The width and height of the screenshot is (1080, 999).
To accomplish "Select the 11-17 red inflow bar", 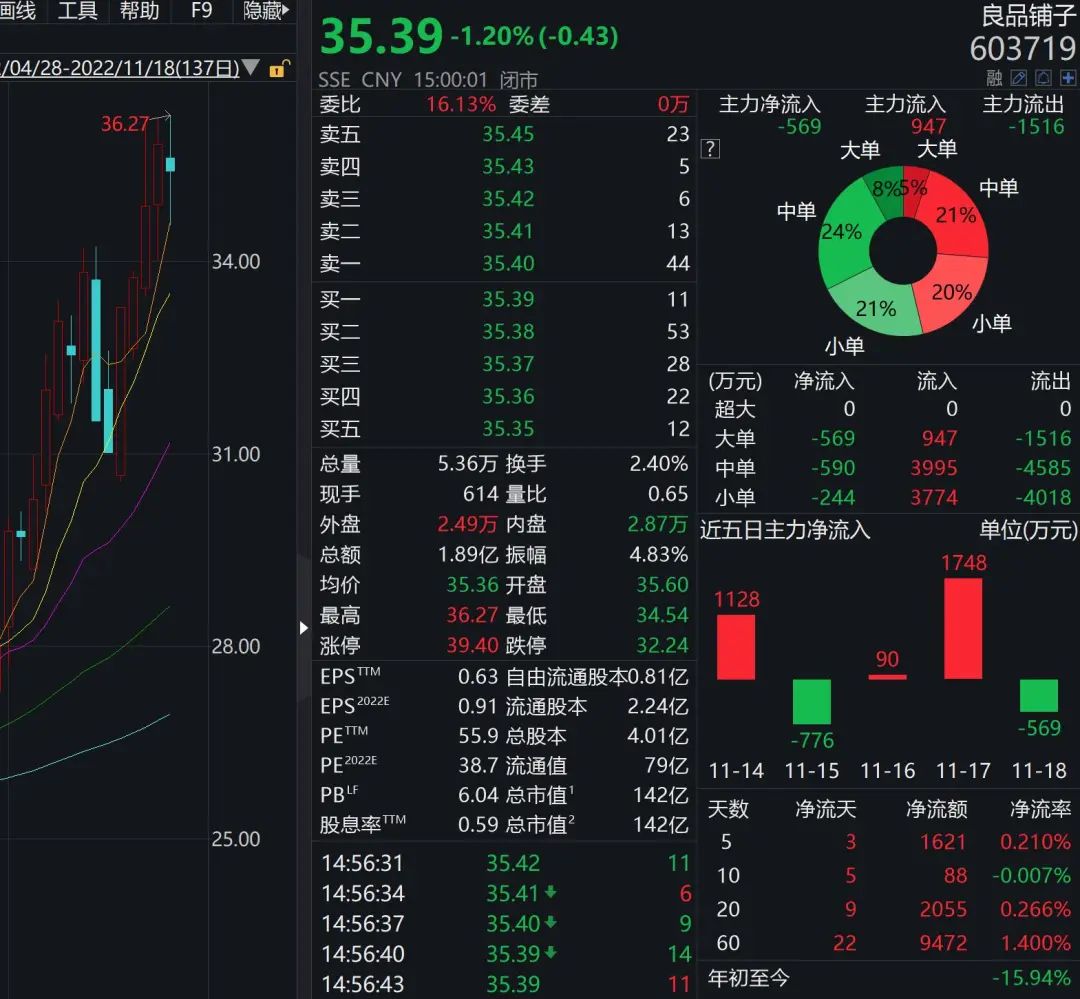I will coord(963,628).
